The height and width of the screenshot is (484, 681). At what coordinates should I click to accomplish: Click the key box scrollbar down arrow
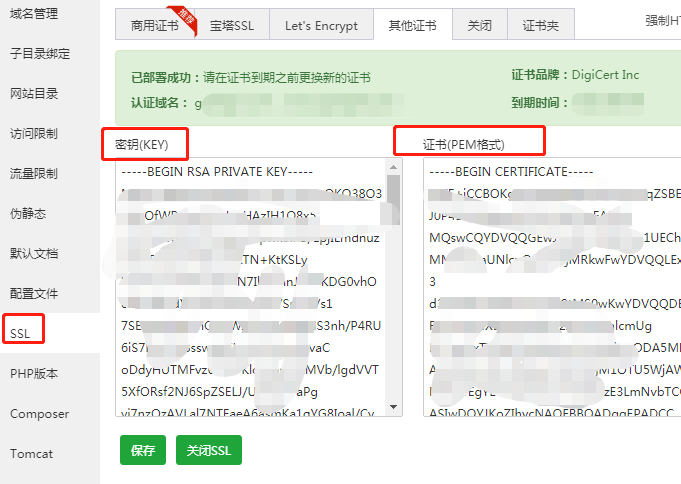point(393,407)
